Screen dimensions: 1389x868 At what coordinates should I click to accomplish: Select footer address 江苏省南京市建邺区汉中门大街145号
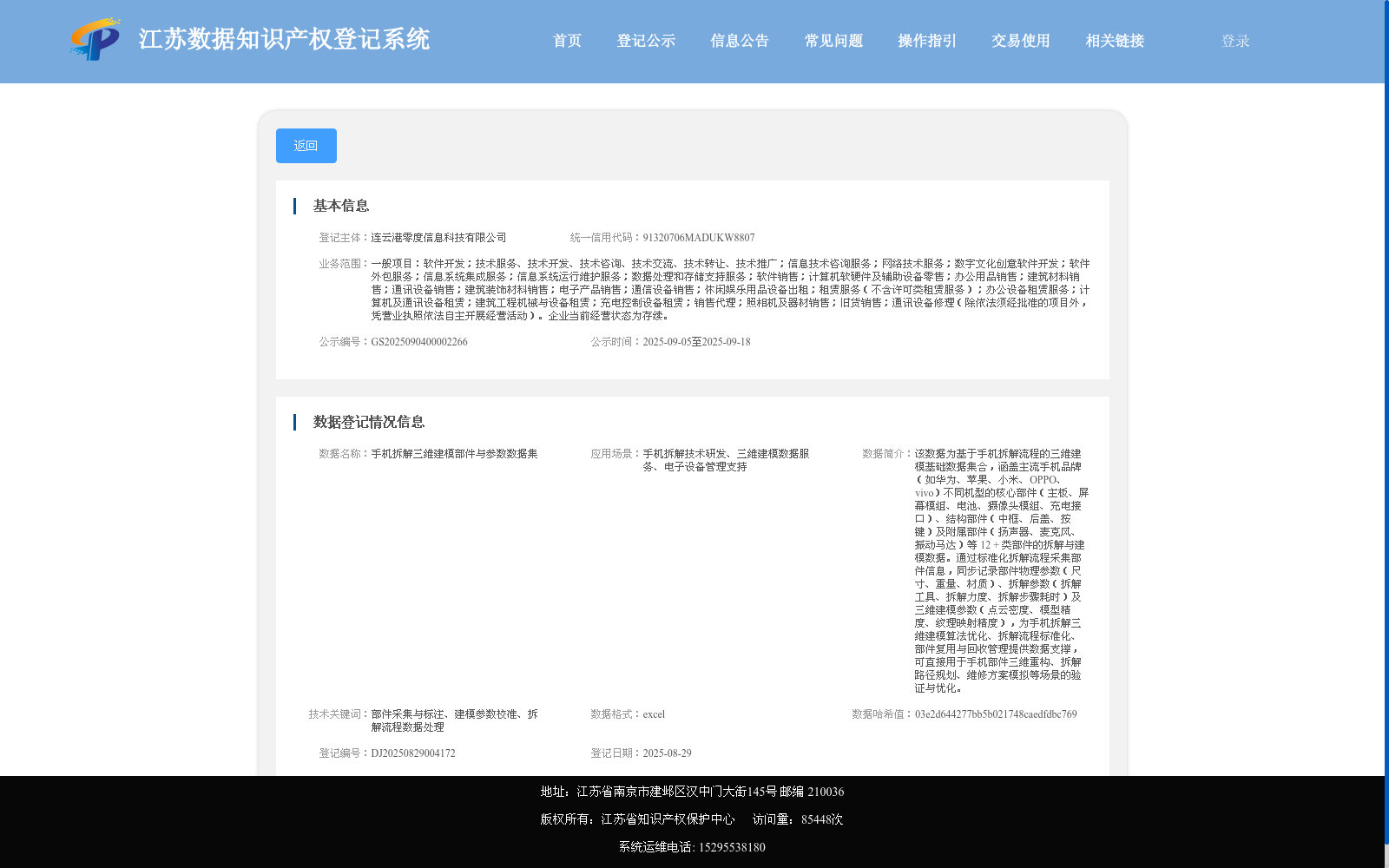pyautogui.click(x=676, y=792)
